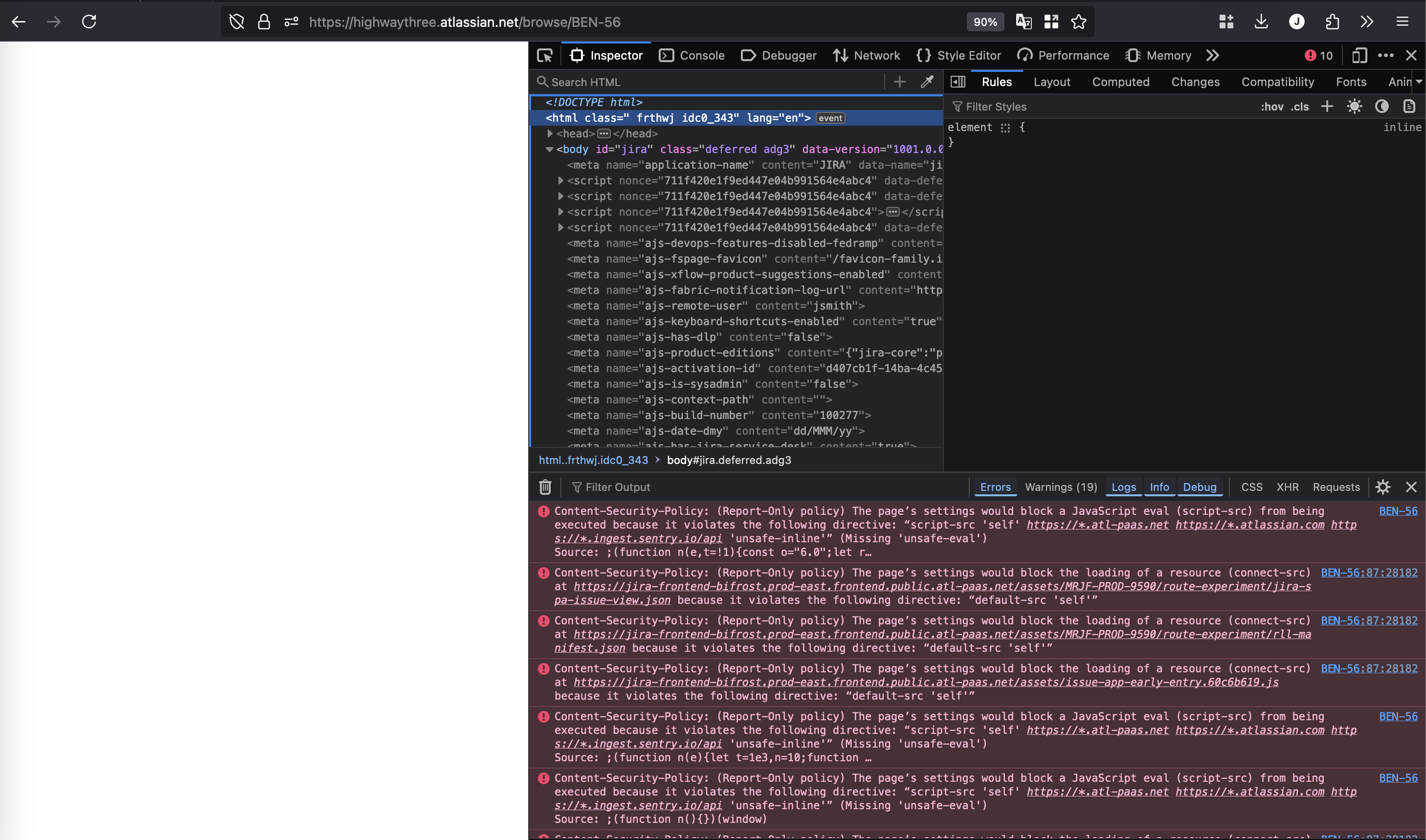The width and height of the screenshot is (1426, 840).
Task: Open the sidebar tabs overflow dropdown
Action: (1419, 82)
